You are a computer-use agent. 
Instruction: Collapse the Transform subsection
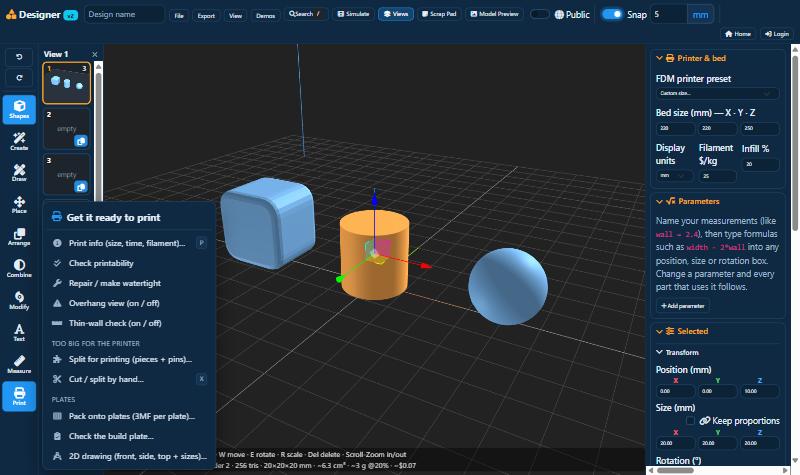point(659,352)
